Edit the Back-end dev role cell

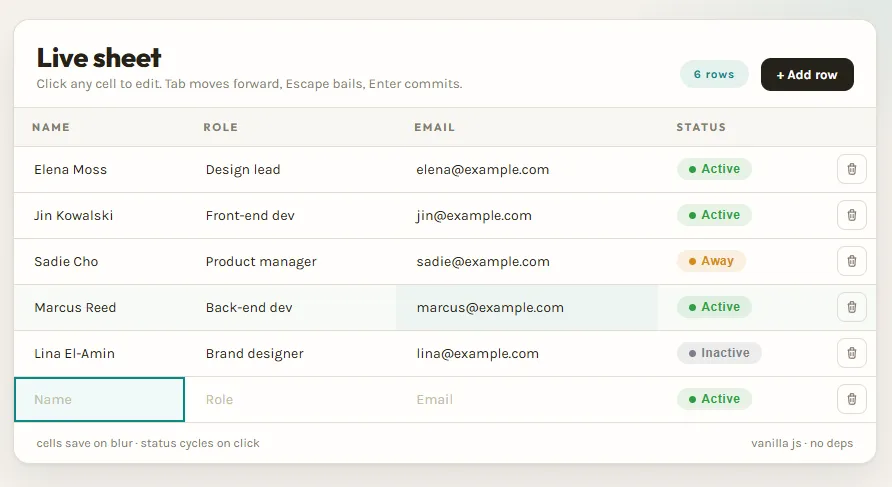pyautogui.click(x=291, y=308)
